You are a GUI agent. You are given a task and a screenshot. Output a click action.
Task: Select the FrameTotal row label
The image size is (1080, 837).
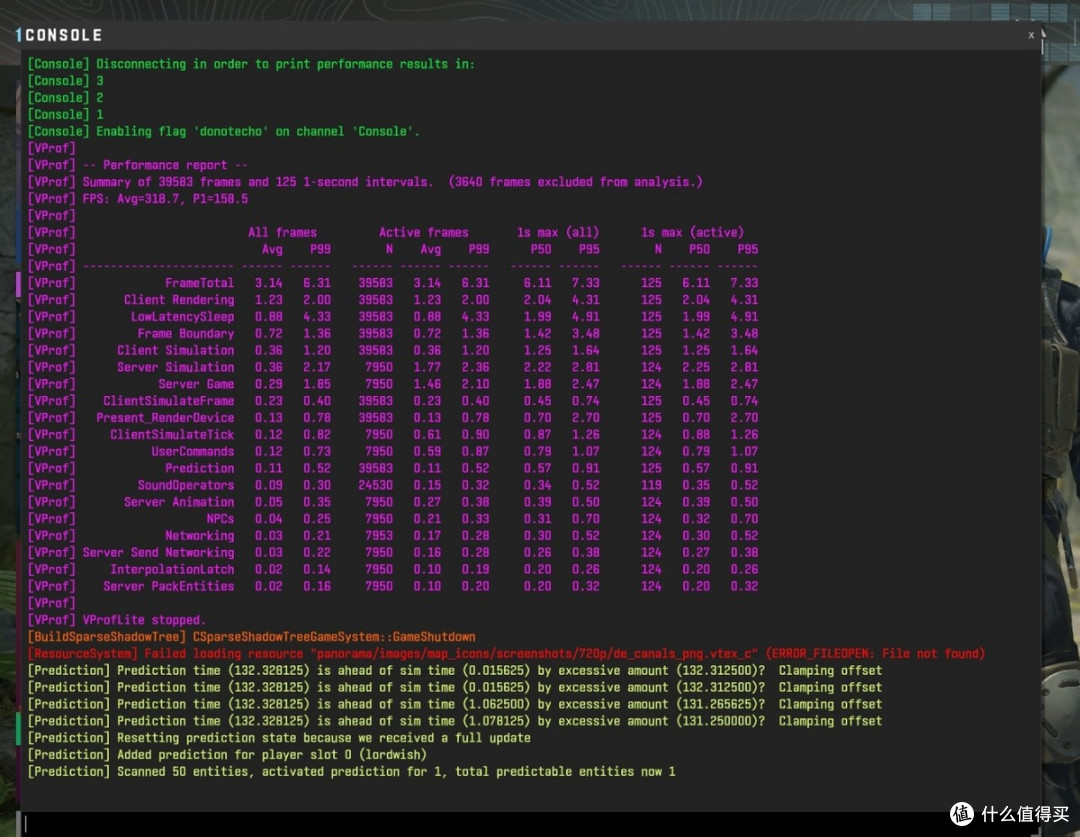(x=199, y=283)
